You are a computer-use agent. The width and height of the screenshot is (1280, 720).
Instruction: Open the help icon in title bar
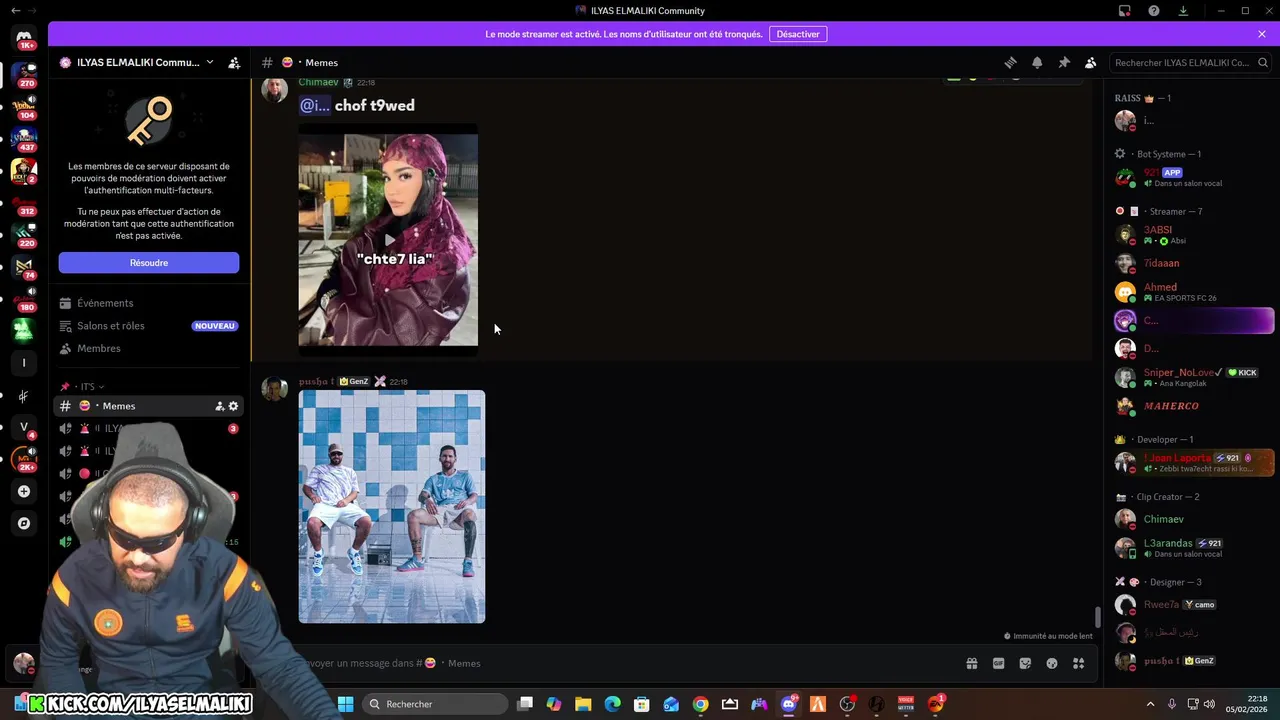coord(1154,11)
